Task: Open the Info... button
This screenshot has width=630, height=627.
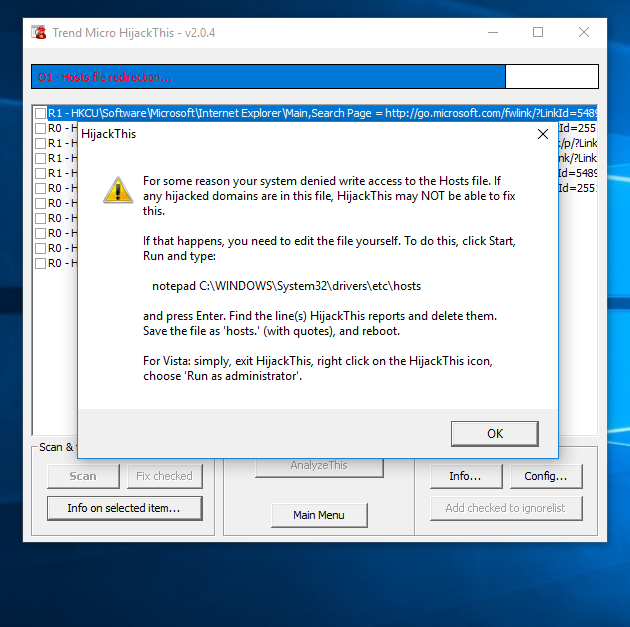Action: coord(466,476)
